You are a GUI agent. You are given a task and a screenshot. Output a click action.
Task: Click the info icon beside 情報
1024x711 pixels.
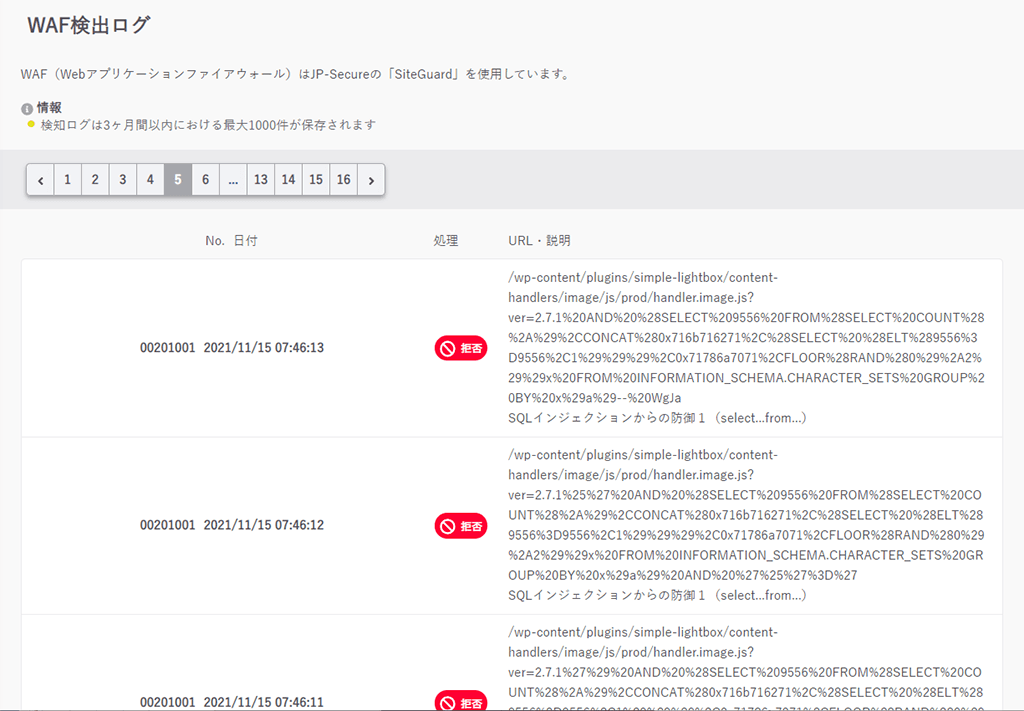[x=27, y=109]
